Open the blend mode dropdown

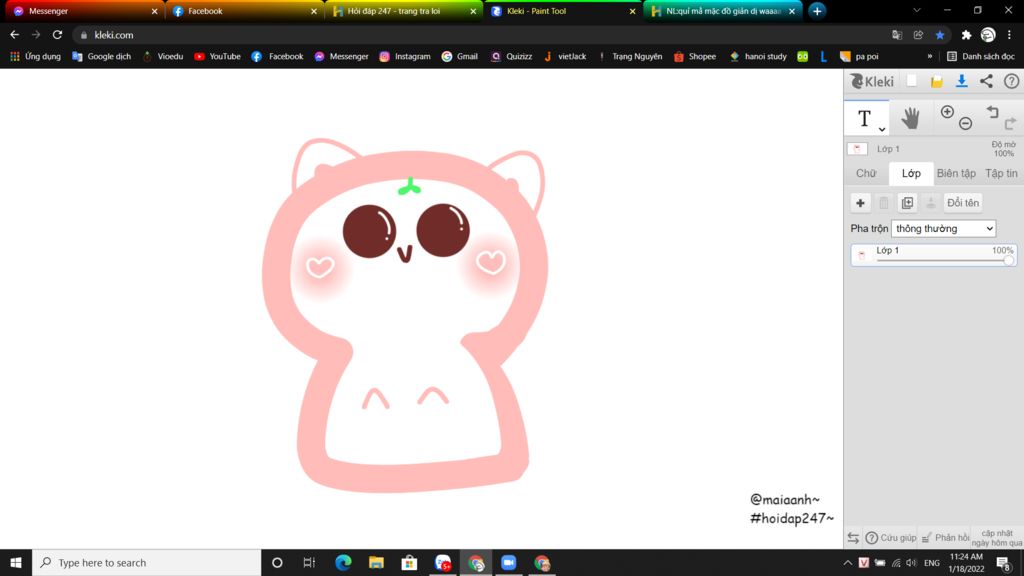944,229
